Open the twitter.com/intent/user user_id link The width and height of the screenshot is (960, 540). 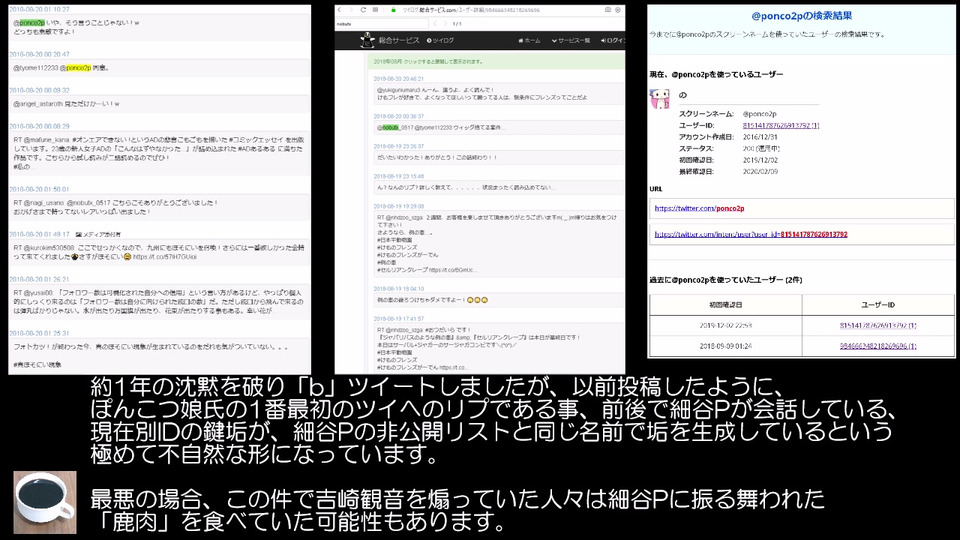(751, 234)
